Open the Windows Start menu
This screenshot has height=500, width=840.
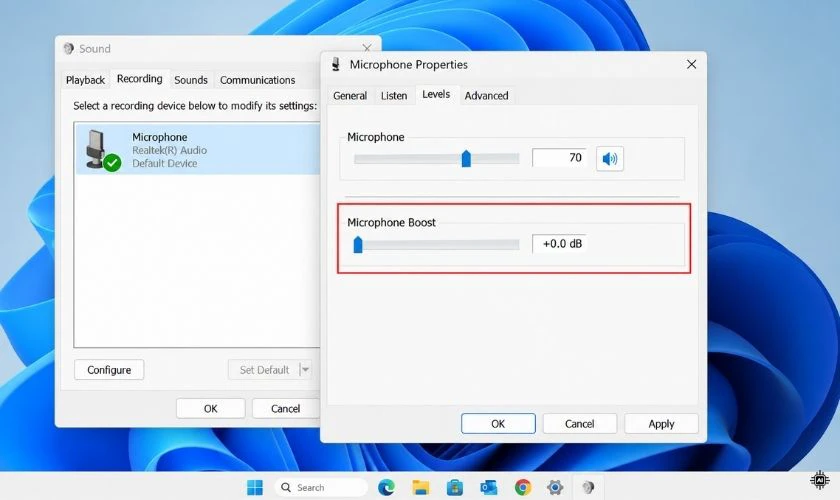[x=254, y=487]
